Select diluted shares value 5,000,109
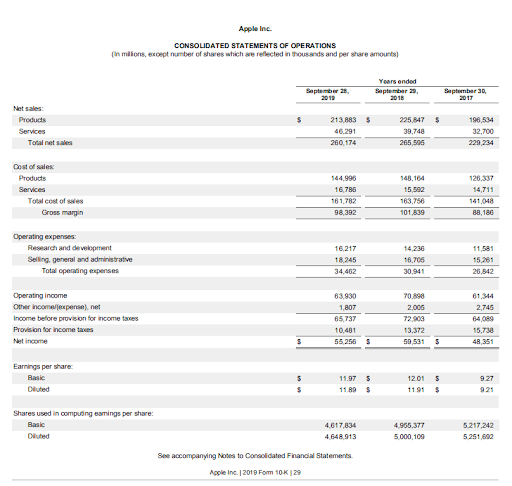This screenshot has width=512, height=486. coord(409,437)
